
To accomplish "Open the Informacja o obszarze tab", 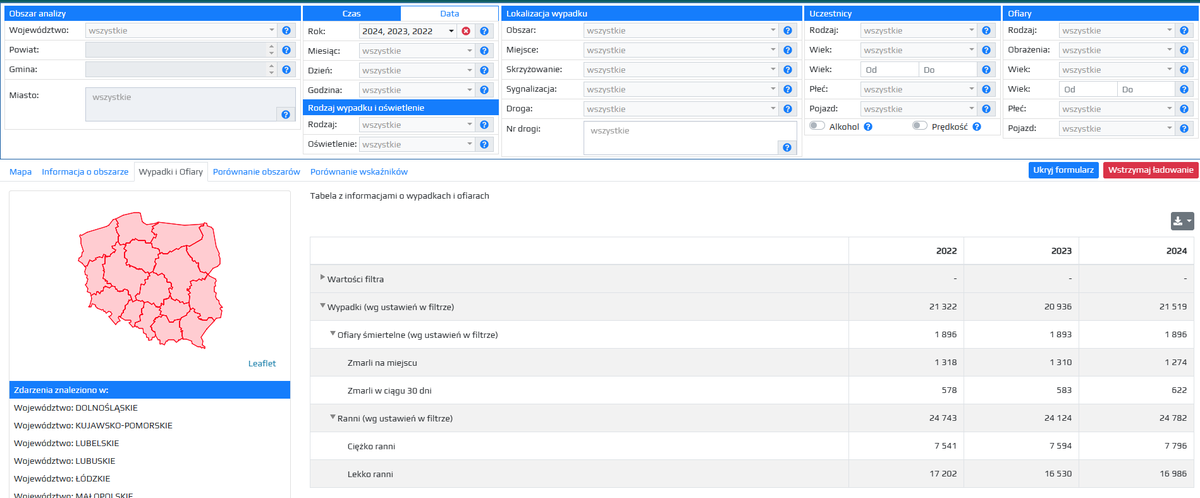I will click(x=85, y=172).
